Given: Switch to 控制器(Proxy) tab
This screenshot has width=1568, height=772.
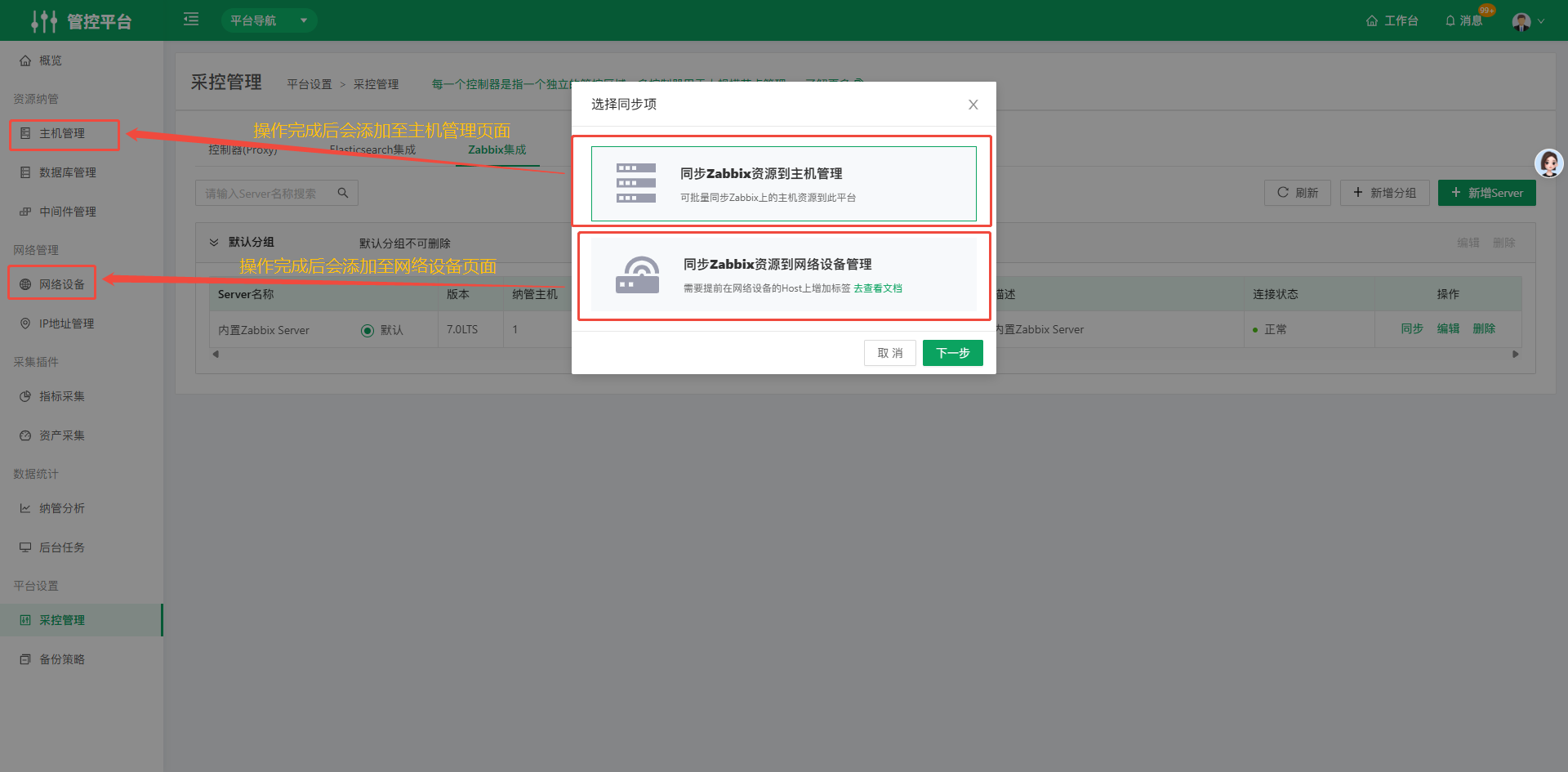Looking at the screenshot, I should pos(243,149).
